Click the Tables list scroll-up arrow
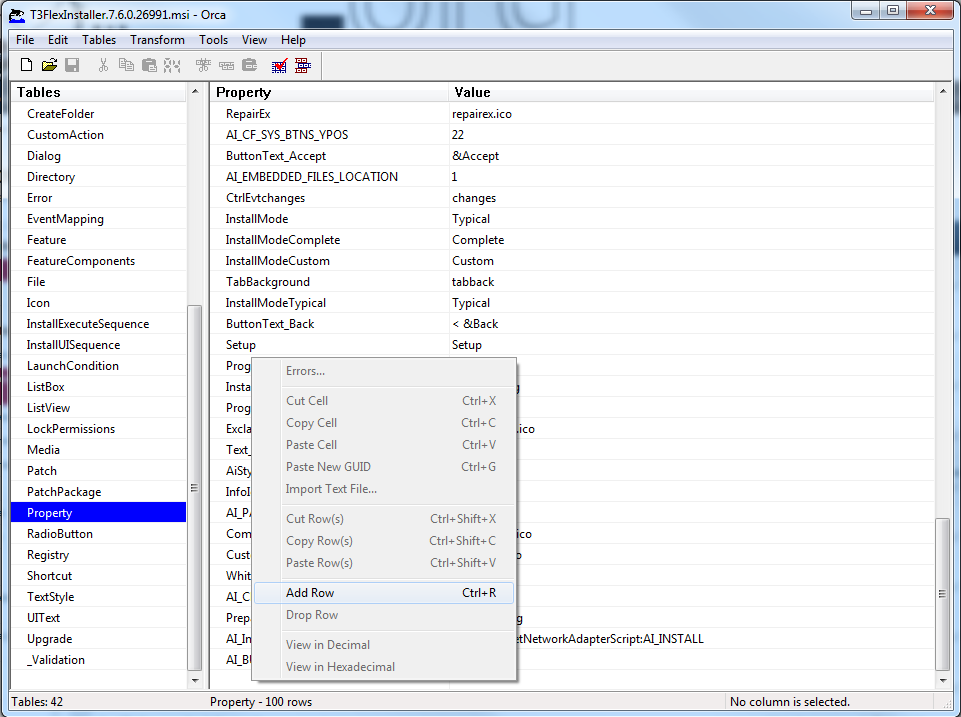Image resolution: width=961 pixels, height=717 pixels. point(195,92)
